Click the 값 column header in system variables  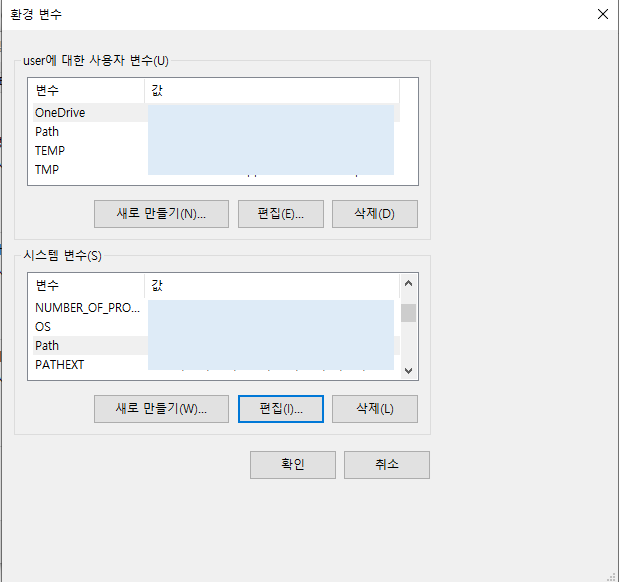coord(272,285)
